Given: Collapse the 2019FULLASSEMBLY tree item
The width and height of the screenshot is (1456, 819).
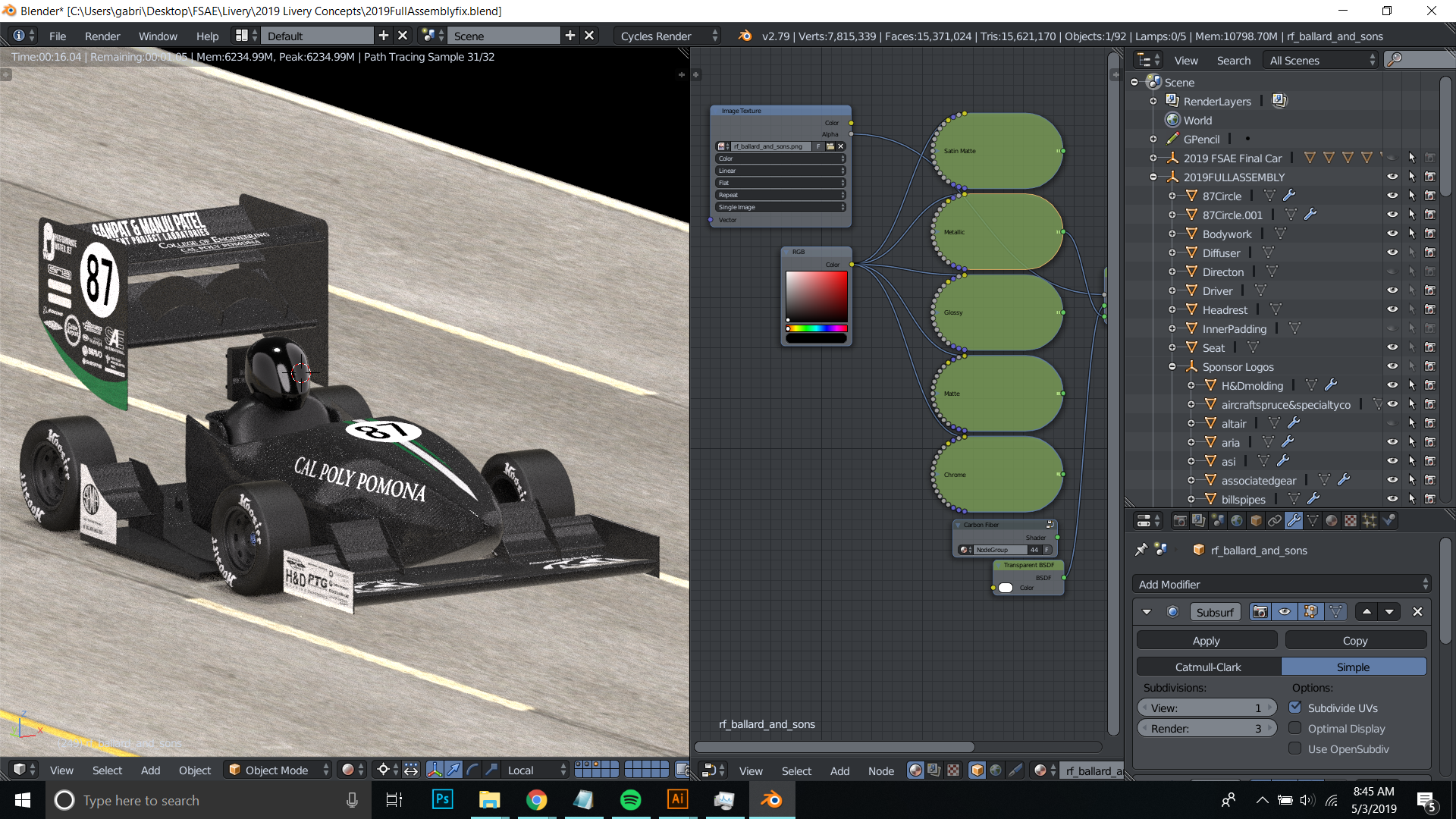Looking at the screenshot, I should point(1153,177).
